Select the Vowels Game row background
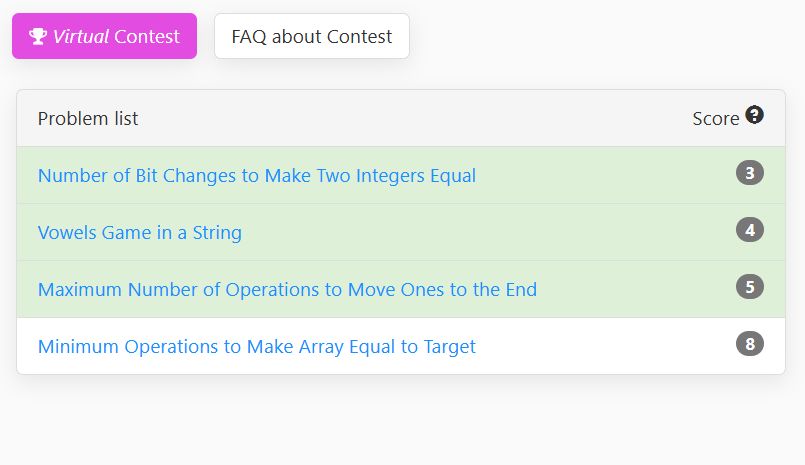This screenshot has height=465, width=805. pyautogui.click(x=401, y=232)
